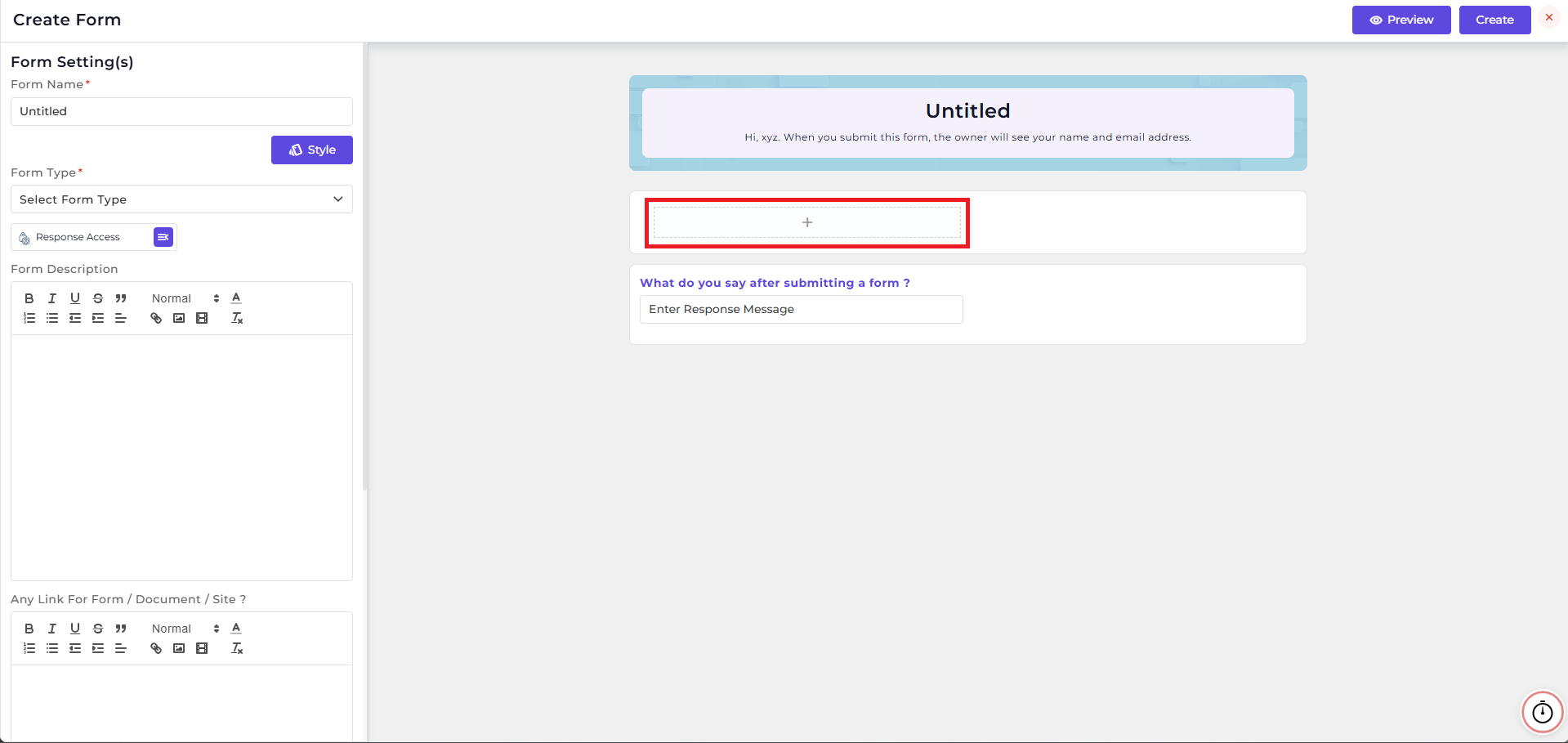Toggle bold in Any Link editor
The image size is (1568, 743).
point(29,629)
